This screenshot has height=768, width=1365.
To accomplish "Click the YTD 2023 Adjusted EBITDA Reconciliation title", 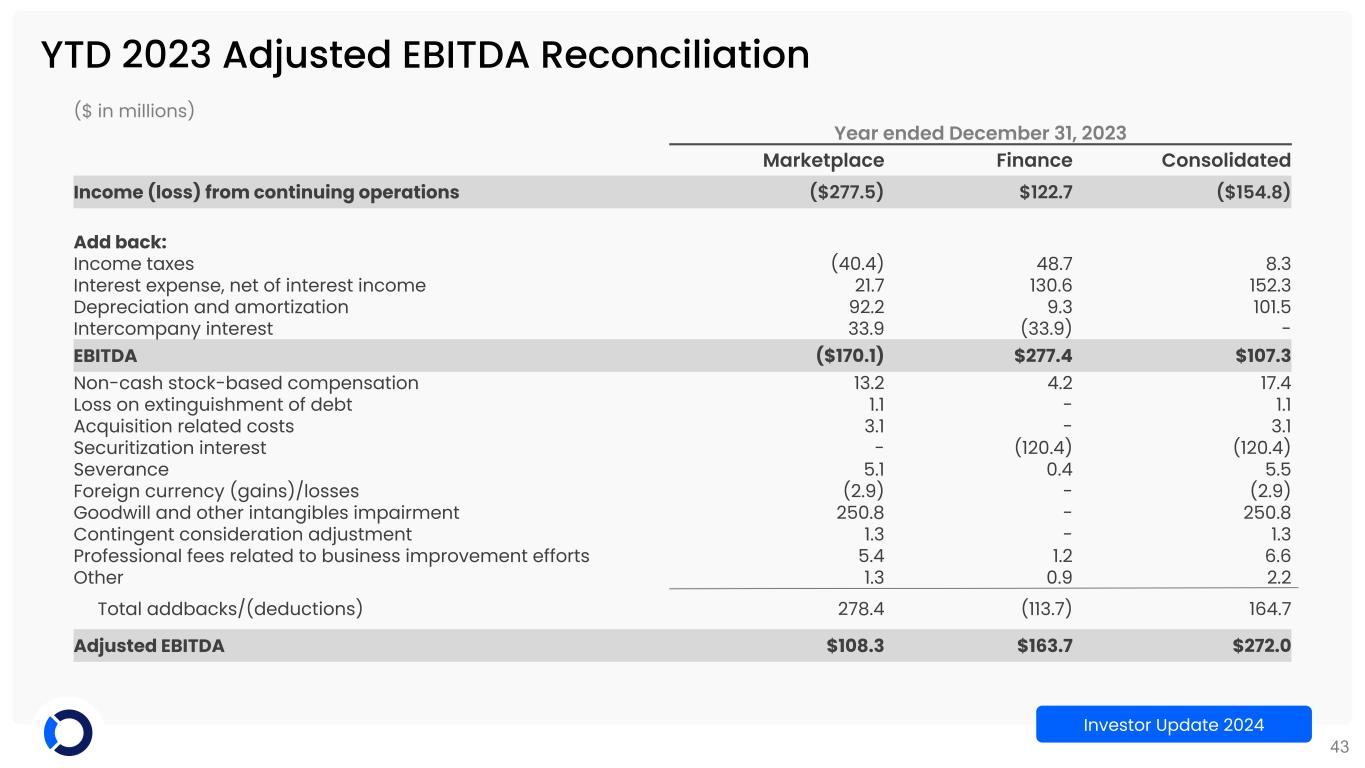I will (425, 55).
